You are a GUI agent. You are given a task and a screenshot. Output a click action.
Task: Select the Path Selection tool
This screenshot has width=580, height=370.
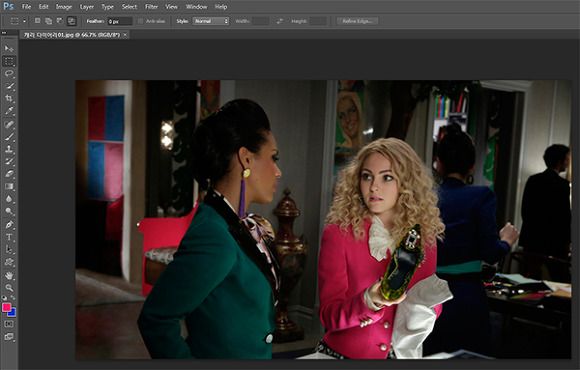tap(9, 250)
